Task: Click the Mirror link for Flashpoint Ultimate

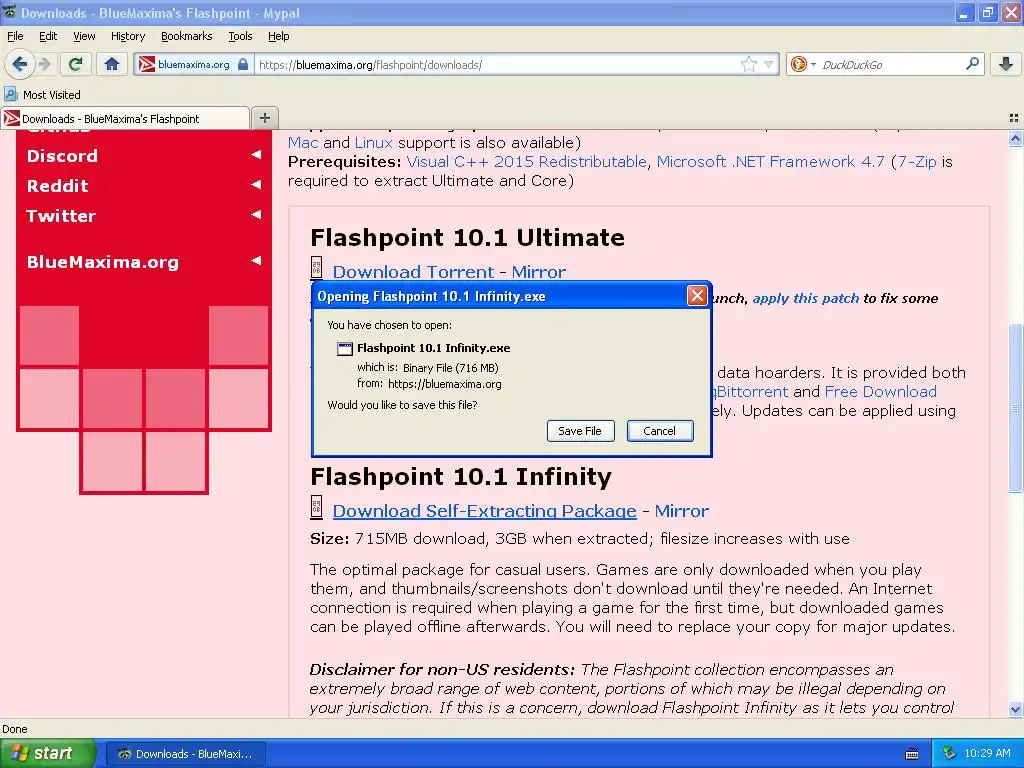Action: click(x=539, y=272)
